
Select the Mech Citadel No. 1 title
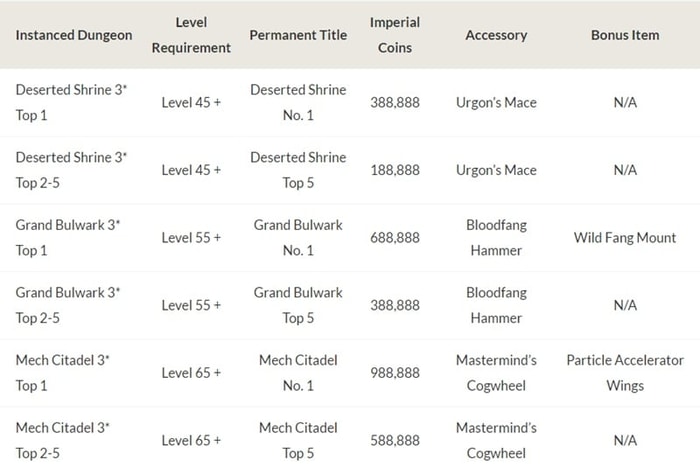pos(298,373)
